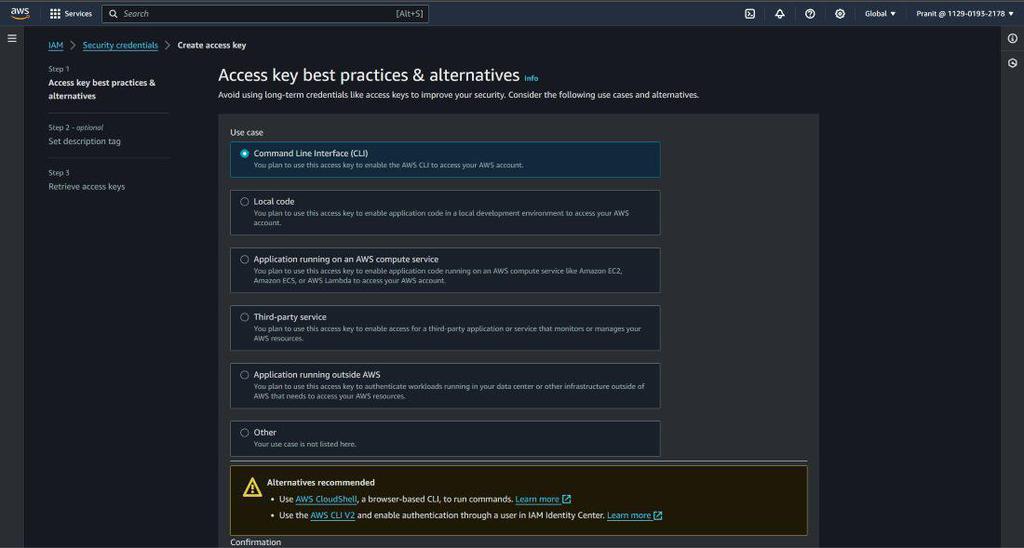Image resolution: width=1024 pixels, height=548 pixels.
Task: Go to Security credentials breadcrumb
Action: 120,46
